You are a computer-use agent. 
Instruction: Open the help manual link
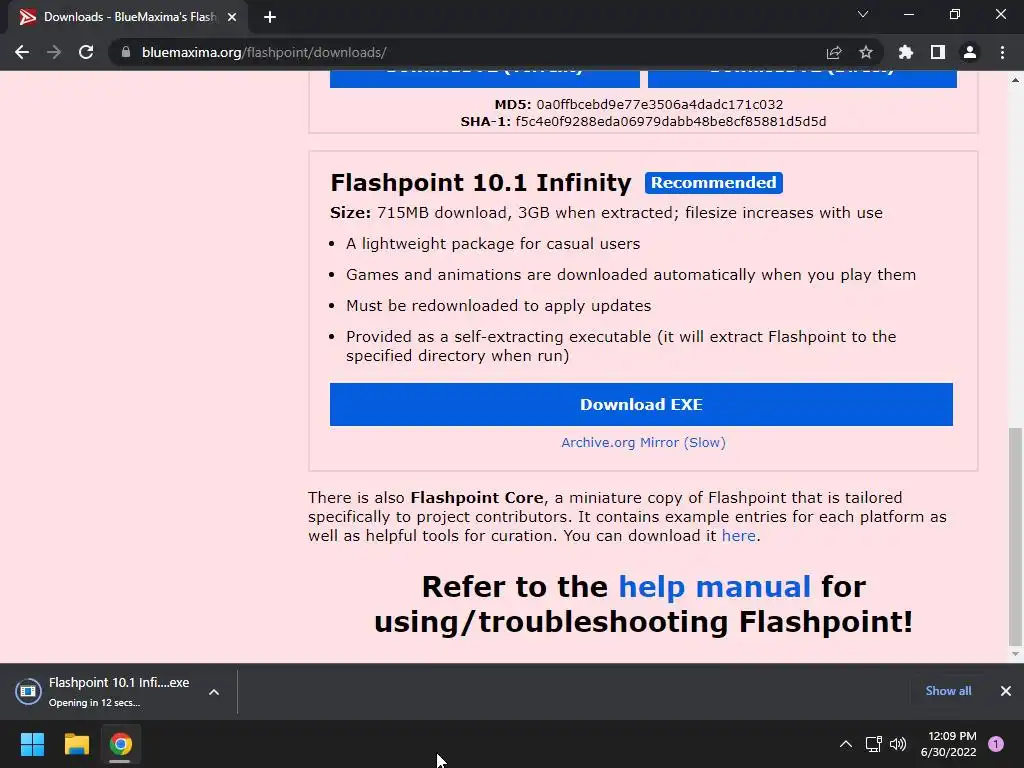pyautogui.click(x=714, y=586)
